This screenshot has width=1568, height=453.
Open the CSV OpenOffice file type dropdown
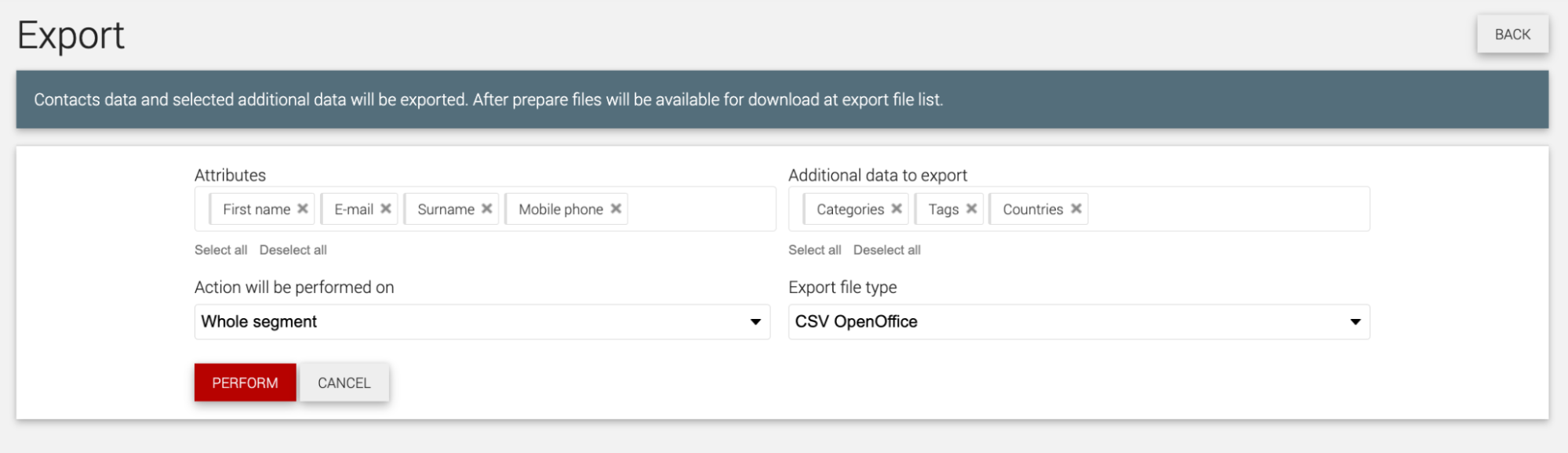pos(1079,322)
